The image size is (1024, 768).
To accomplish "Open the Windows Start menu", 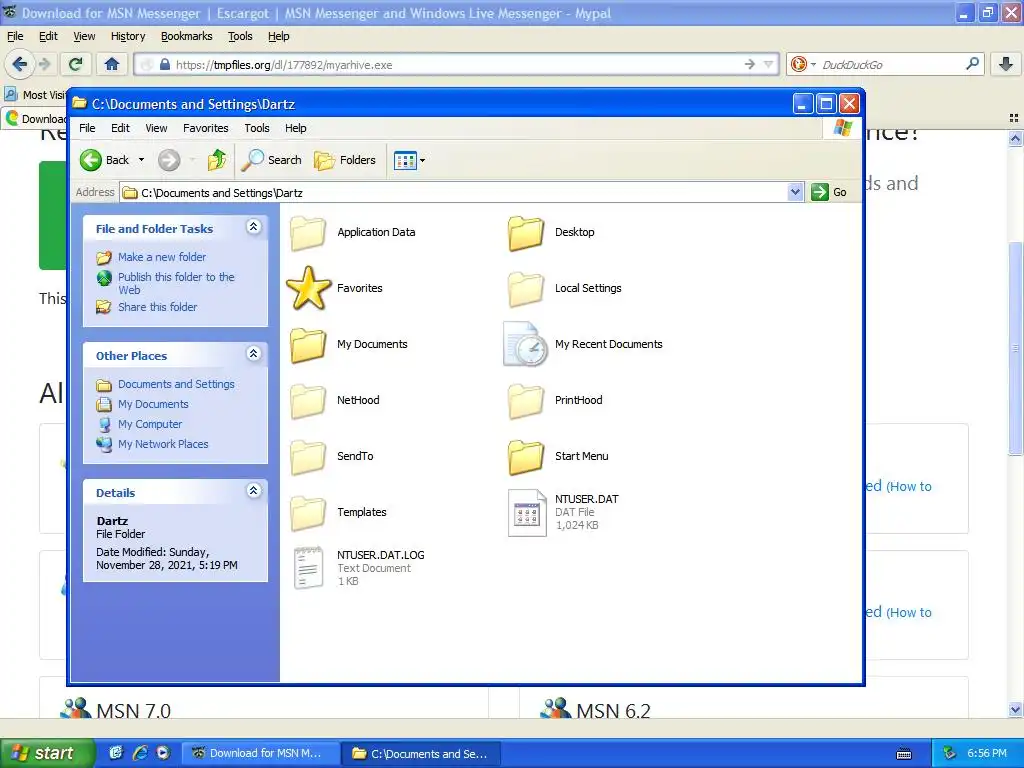I will 47,753.
